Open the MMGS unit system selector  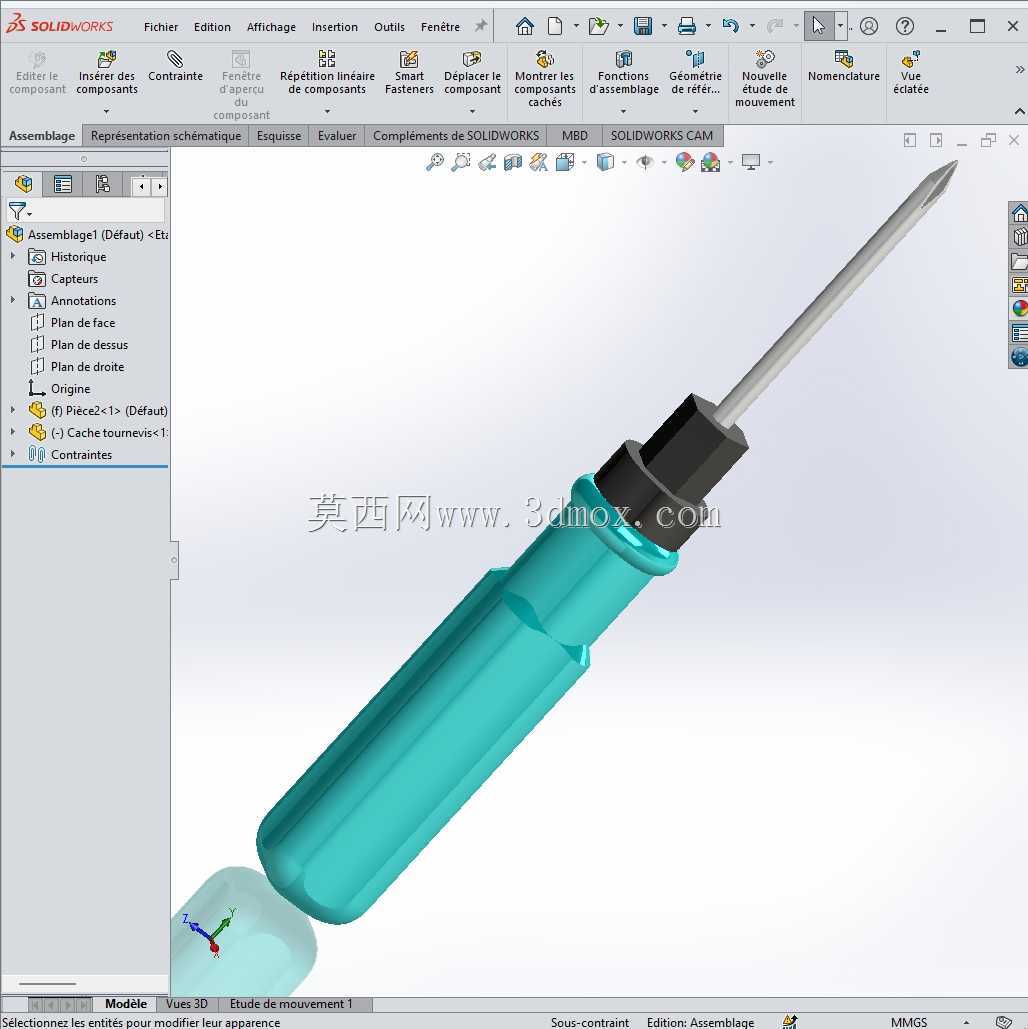click(909, 1022)
